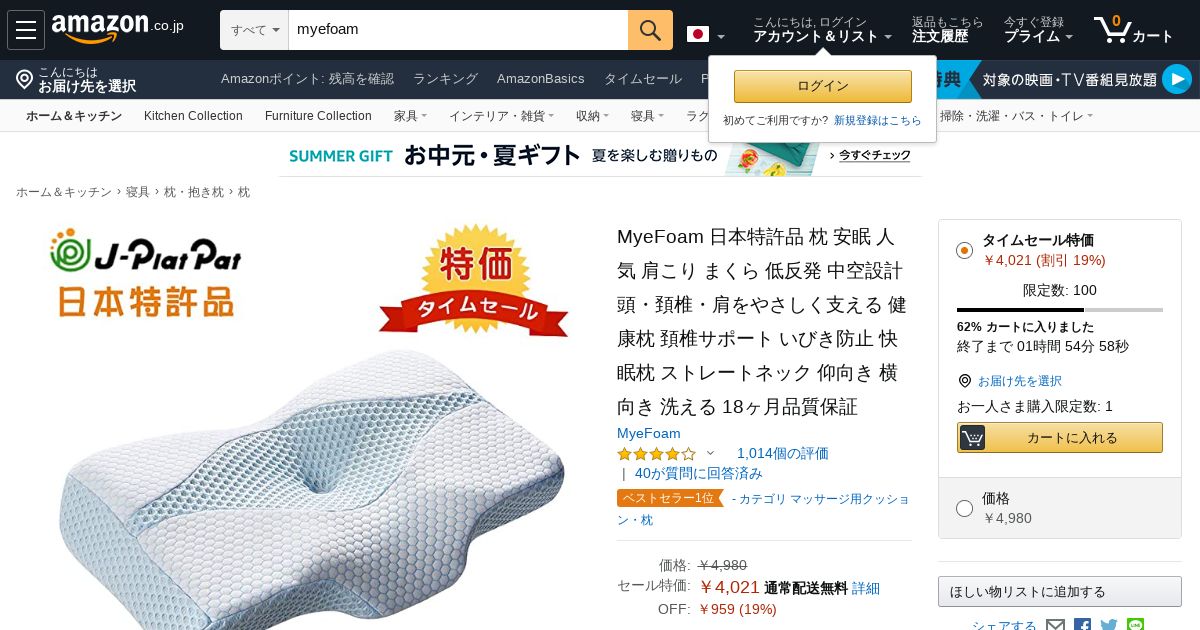
Task: Click the yellow ログイン button
Action: 823,86
